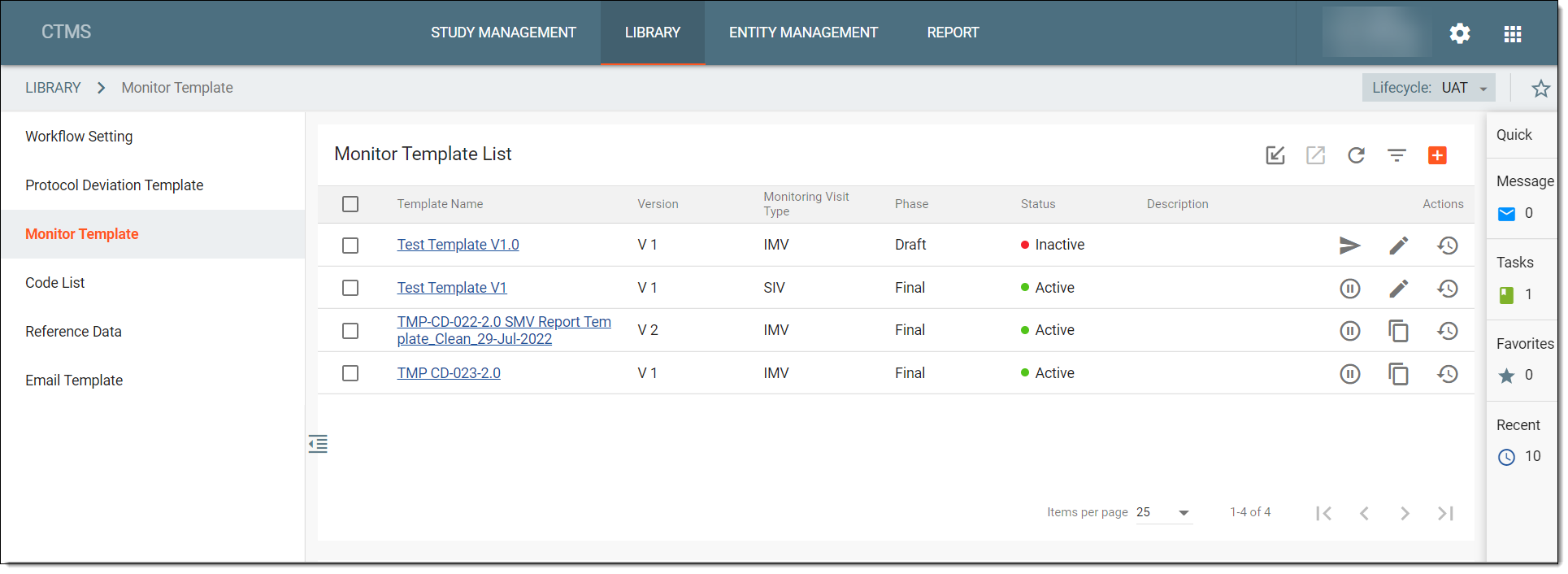1568x574 pixels.
Task: Open the LIBRARY tab
Action: [x=653, y=33]
